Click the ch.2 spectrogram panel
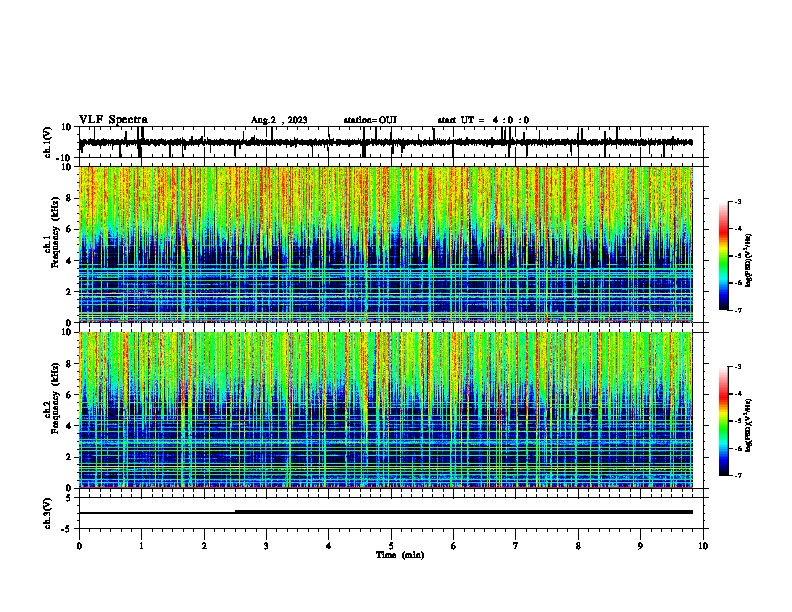Screen dimensions: 792x612 click(x=386, y=410)
